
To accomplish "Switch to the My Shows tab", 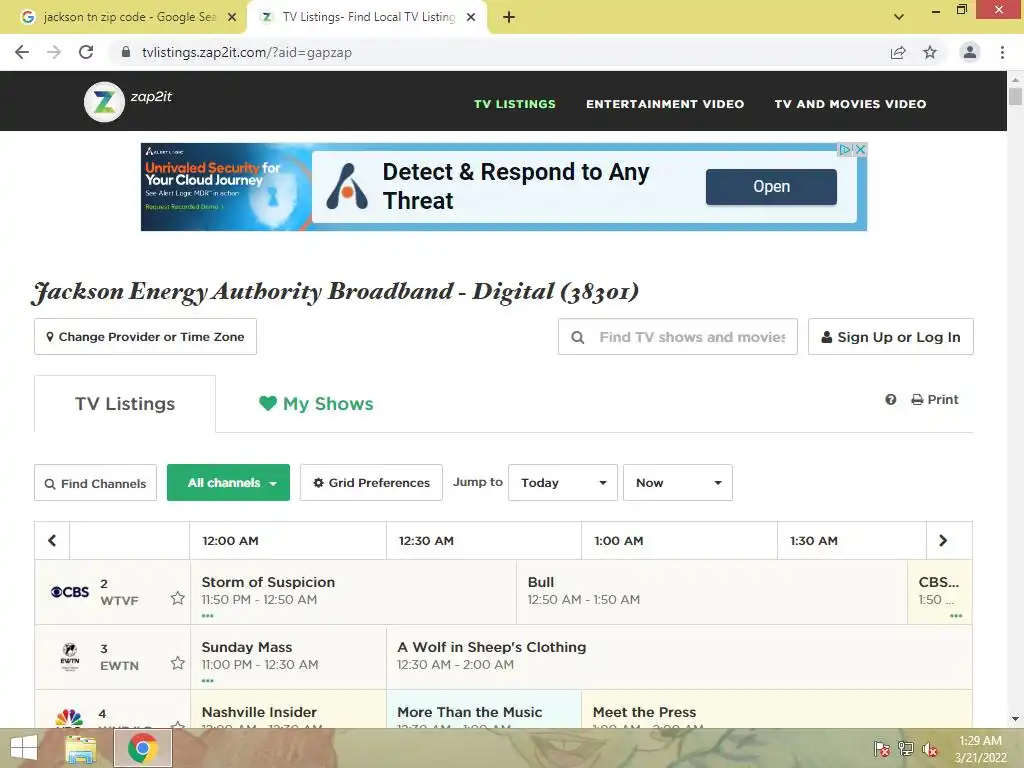I will pyautogui.click(x=315, y=404).
